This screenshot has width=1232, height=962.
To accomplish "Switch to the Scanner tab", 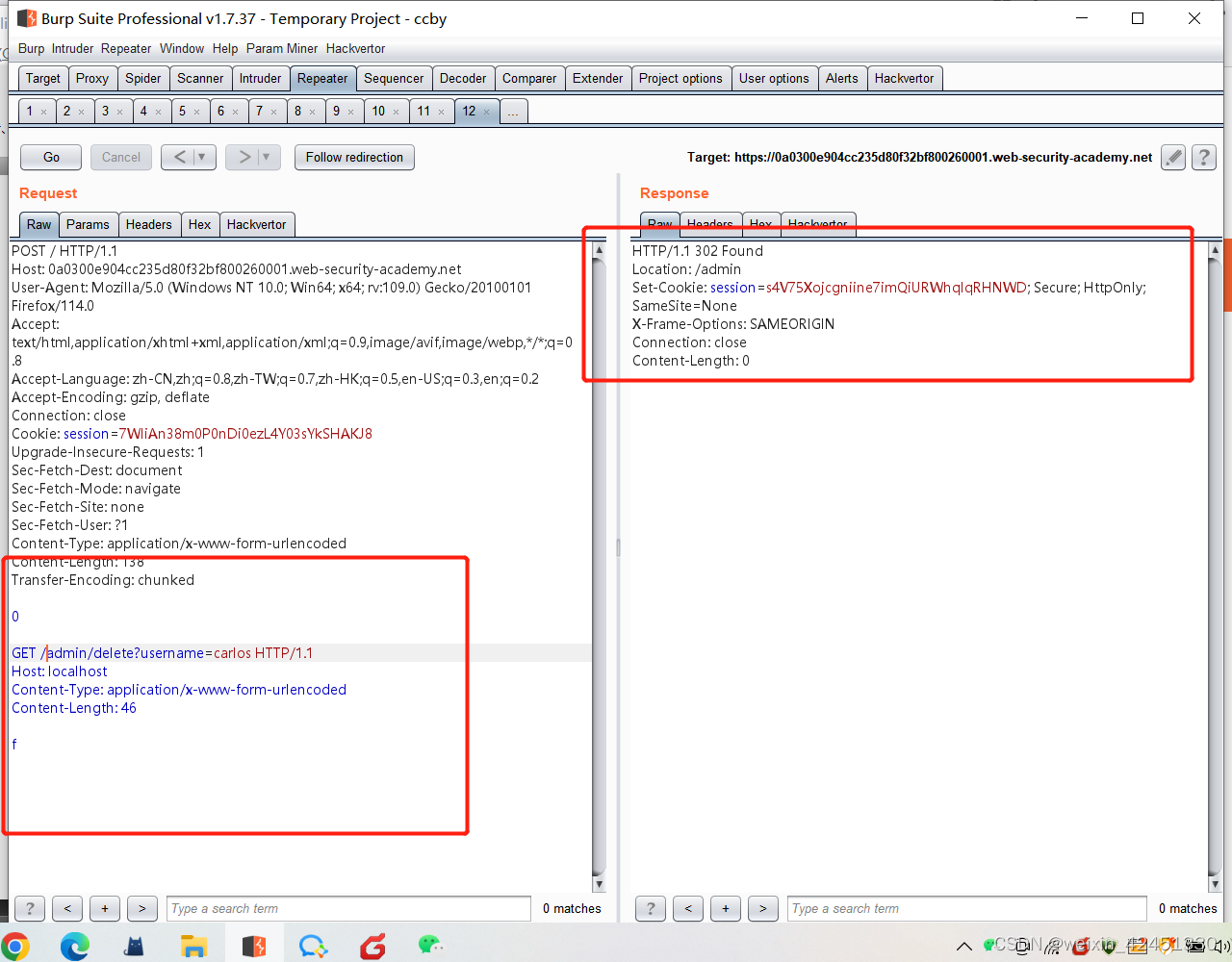I will click(200, 79).
